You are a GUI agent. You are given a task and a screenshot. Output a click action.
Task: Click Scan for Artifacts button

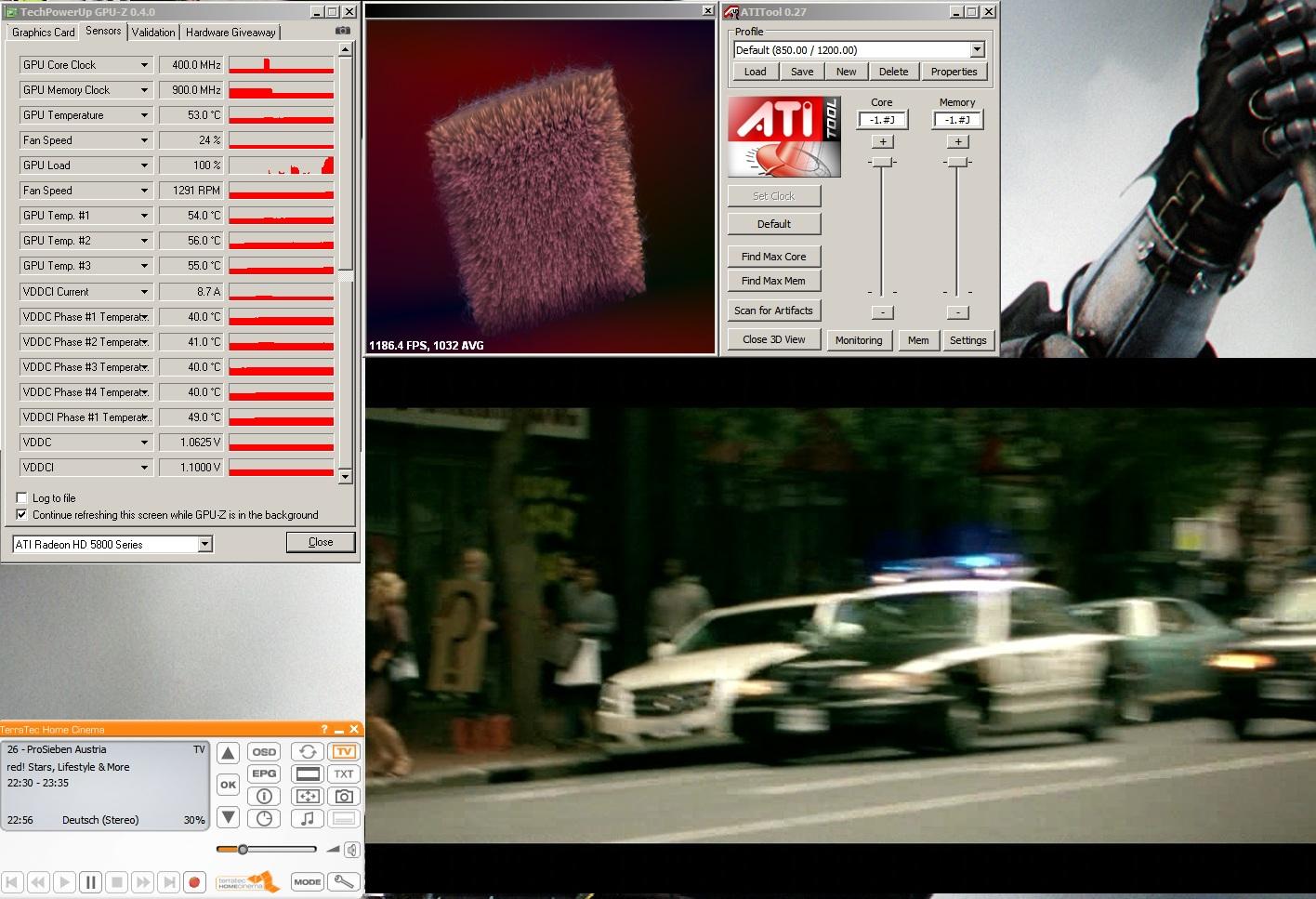click(774, 311)
